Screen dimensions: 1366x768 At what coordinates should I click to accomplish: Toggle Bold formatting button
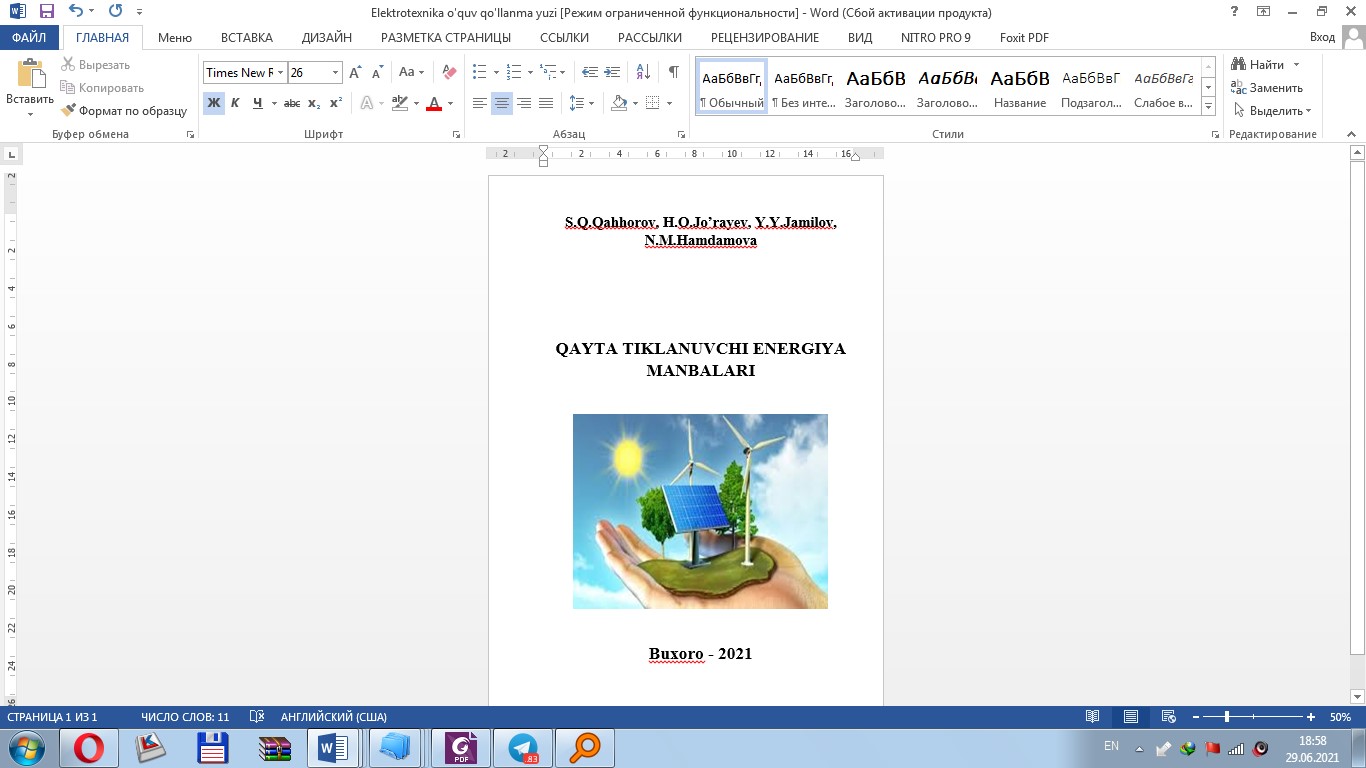tap(213, 103)
